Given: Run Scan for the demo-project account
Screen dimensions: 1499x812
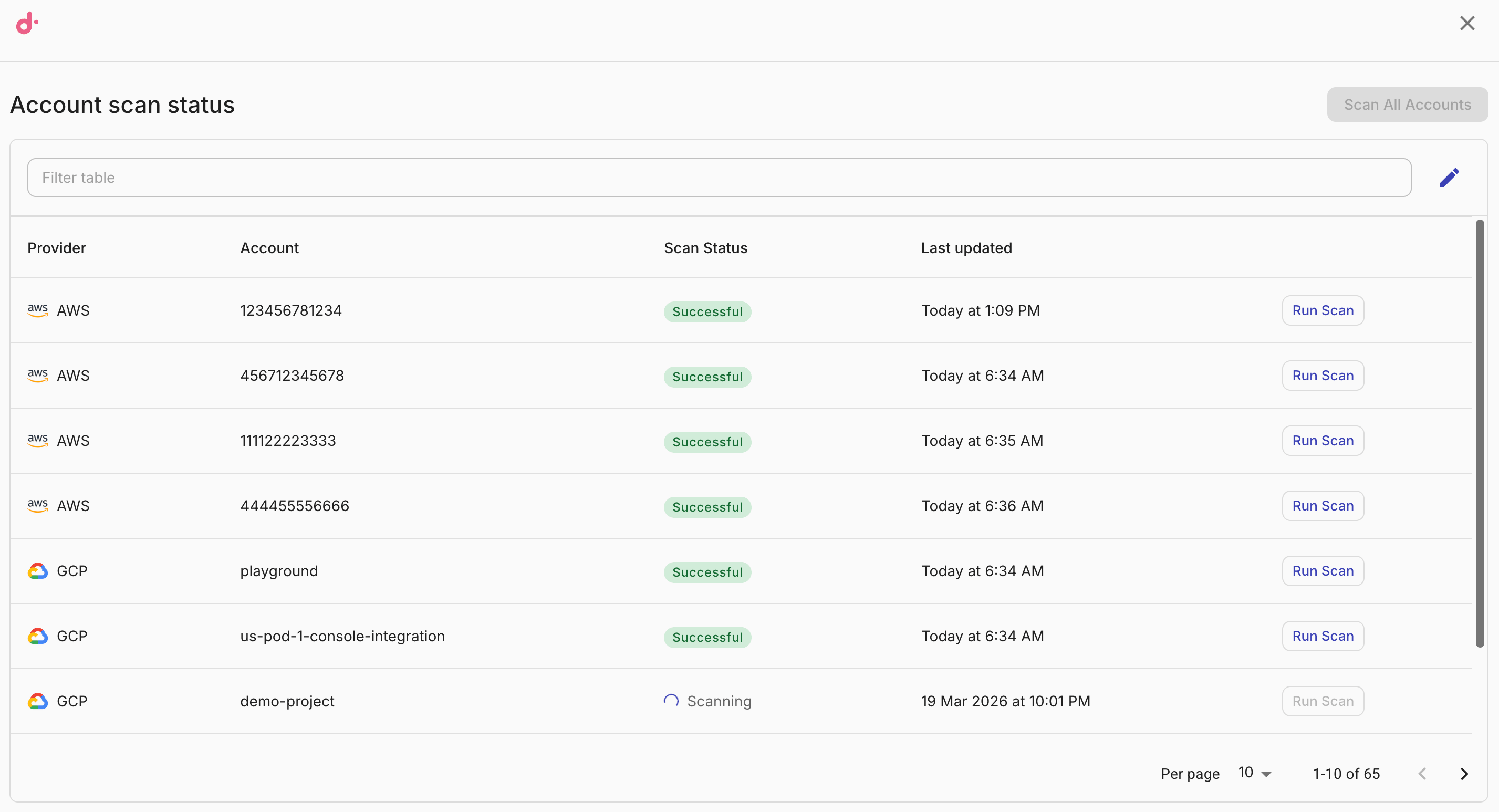Looking at the screenshot, I should (x=1322, y=701).
